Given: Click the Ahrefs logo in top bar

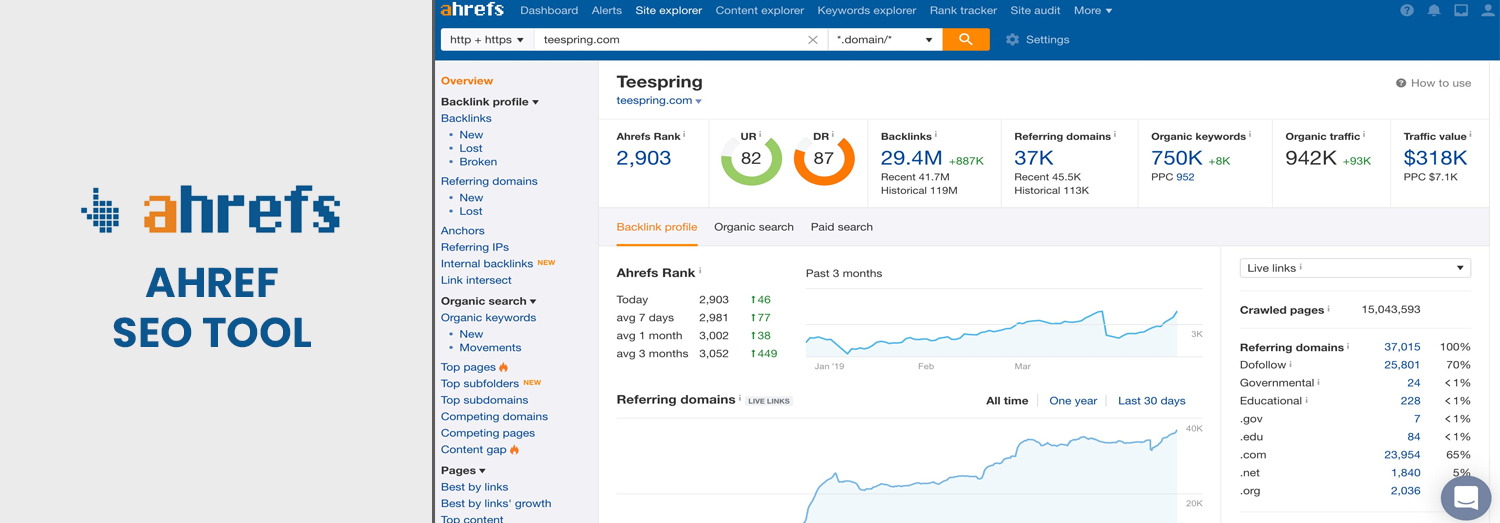Looking at the screenshot, I should (x=472, y=10).
